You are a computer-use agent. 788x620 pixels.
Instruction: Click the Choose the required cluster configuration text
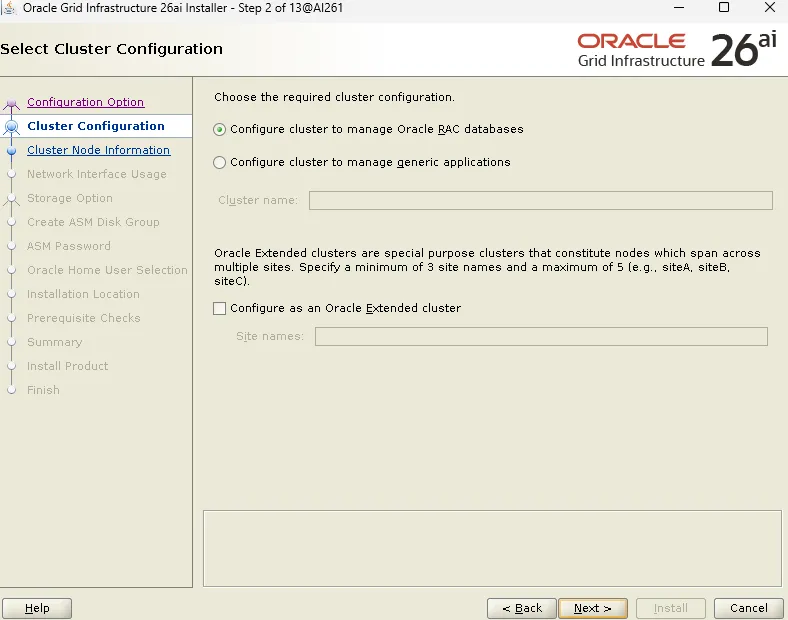pyautogui.click(x=334, y=97)
